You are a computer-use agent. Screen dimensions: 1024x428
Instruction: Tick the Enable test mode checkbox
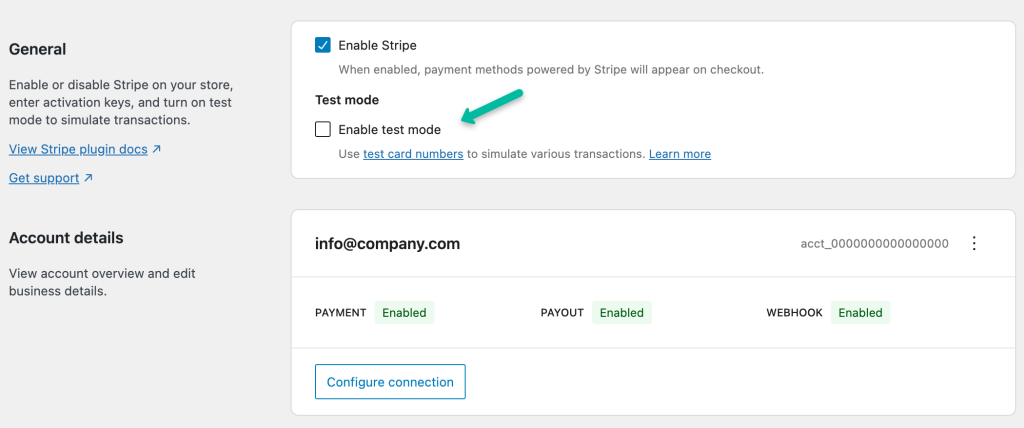point(323,129)
